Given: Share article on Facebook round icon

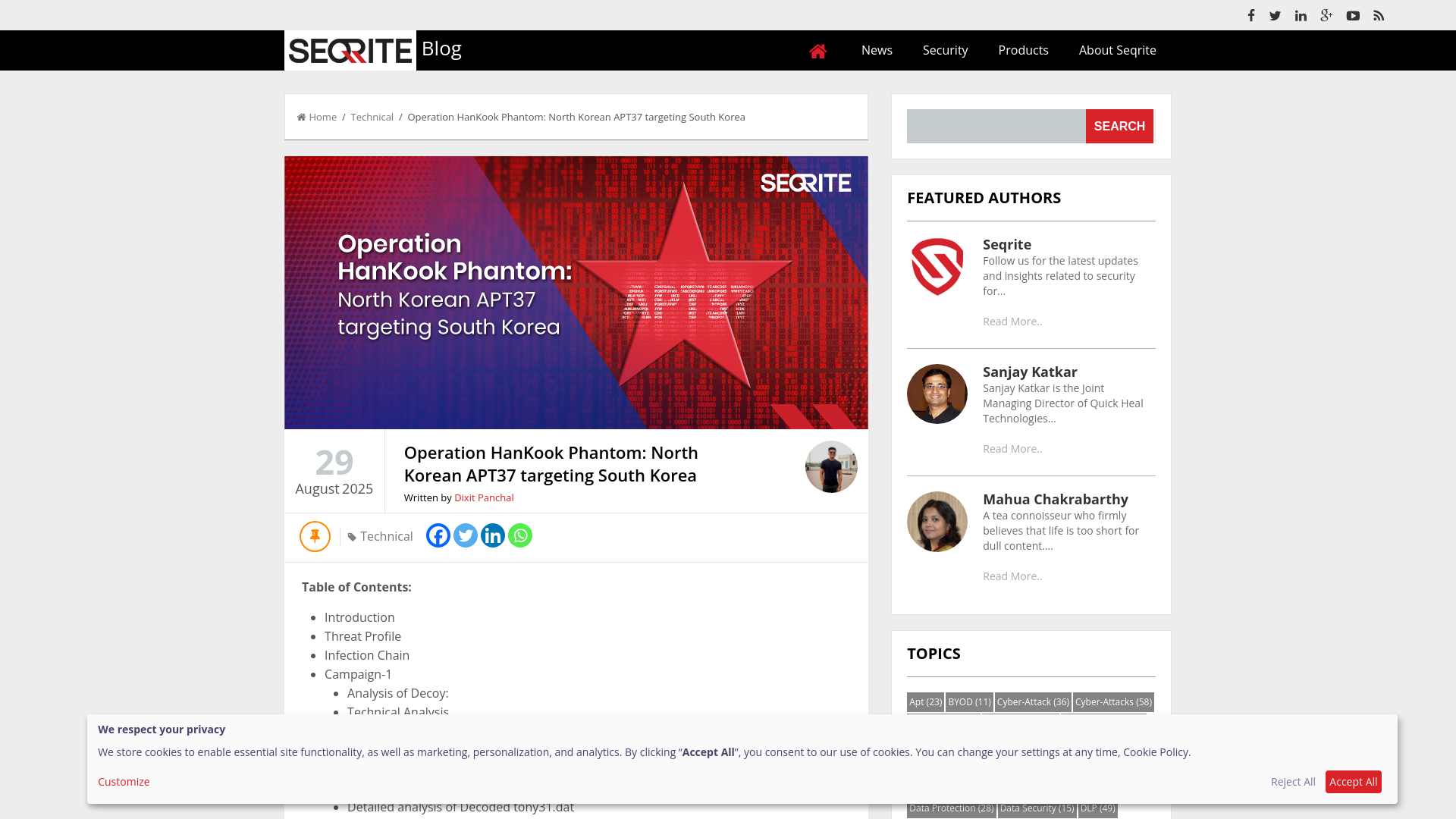Looking at the screenshot, I should tap(438, 535).
